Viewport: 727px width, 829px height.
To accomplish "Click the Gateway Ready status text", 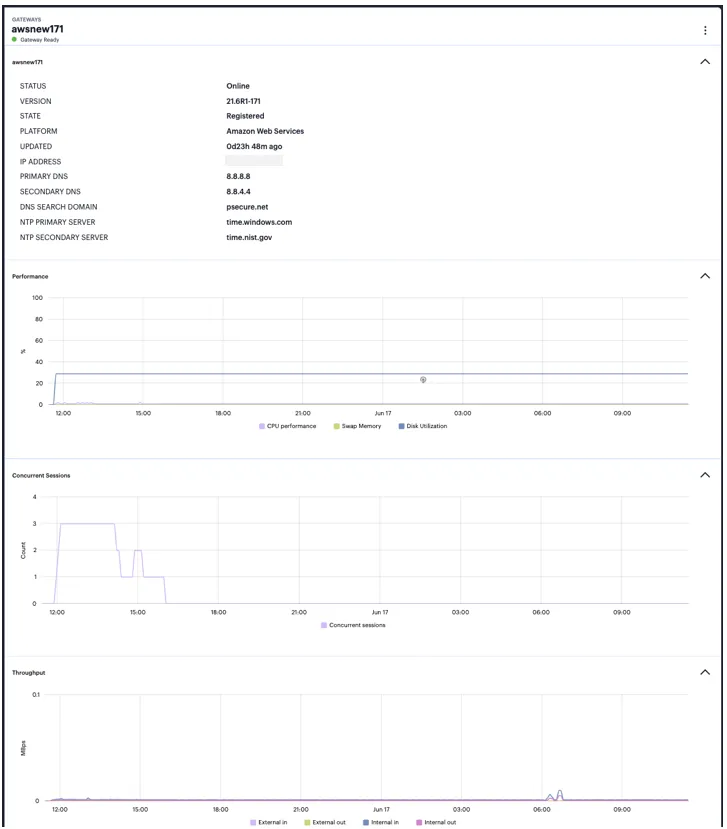I will [40, 40].
